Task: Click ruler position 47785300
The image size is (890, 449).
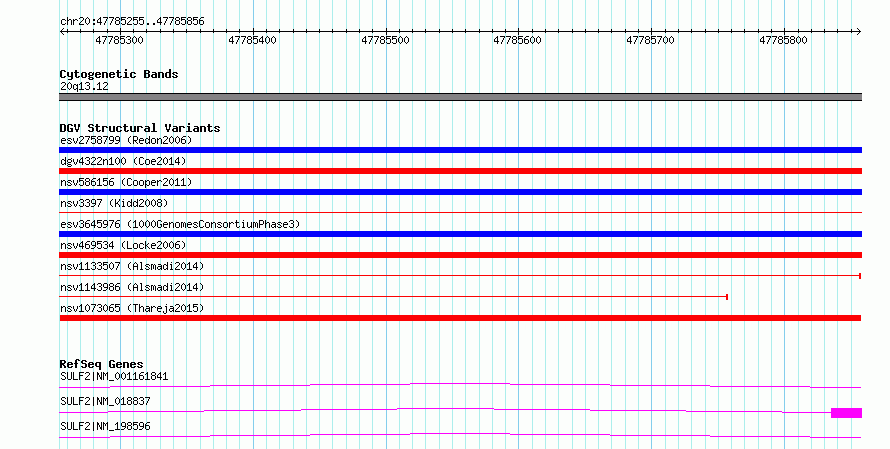Action: point(119,40)
